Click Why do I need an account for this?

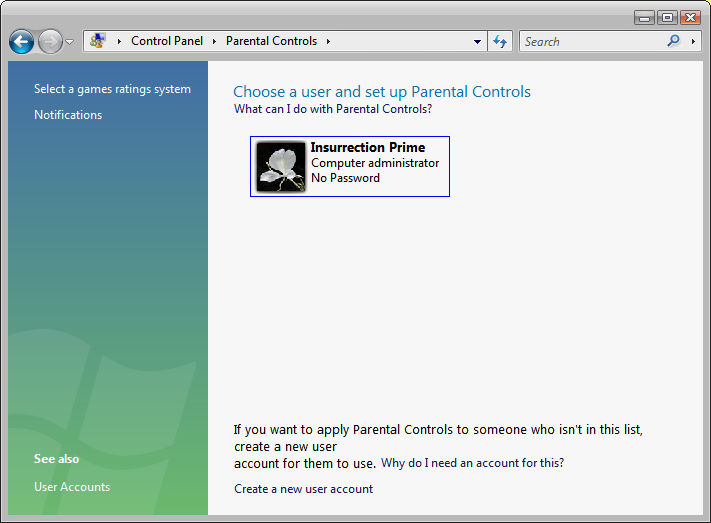472,463
